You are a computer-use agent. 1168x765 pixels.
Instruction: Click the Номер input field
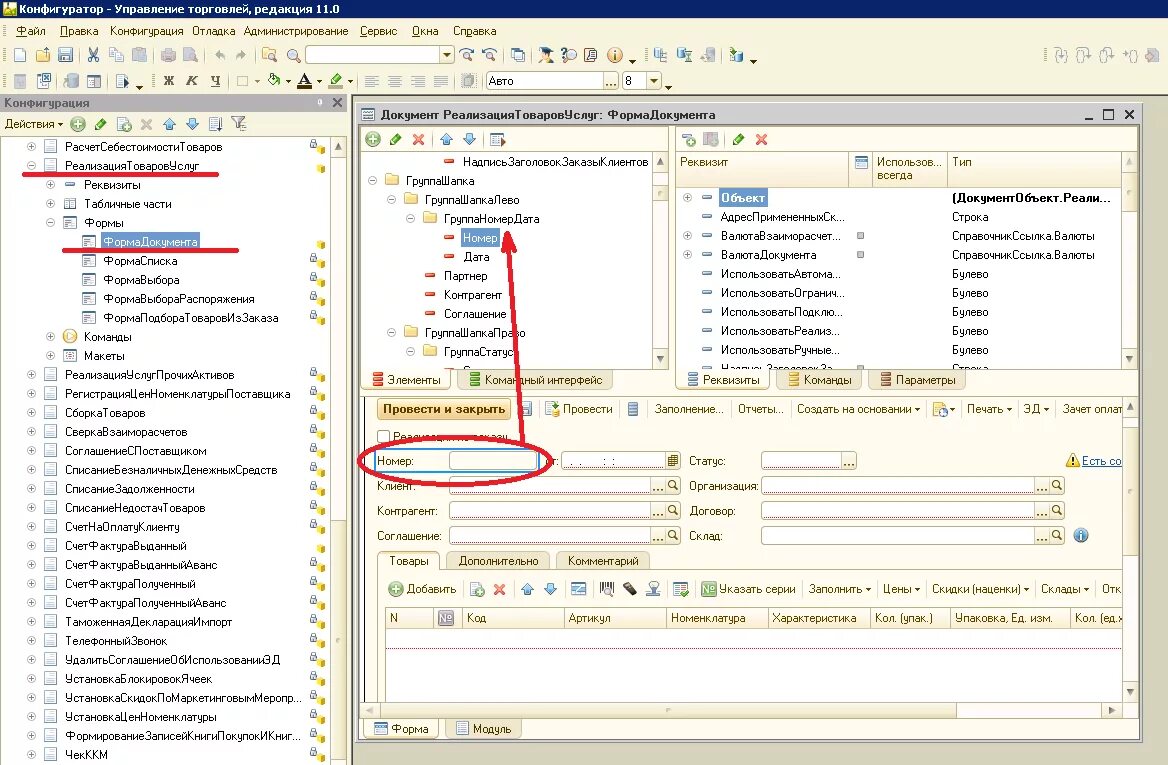[493, 461]
